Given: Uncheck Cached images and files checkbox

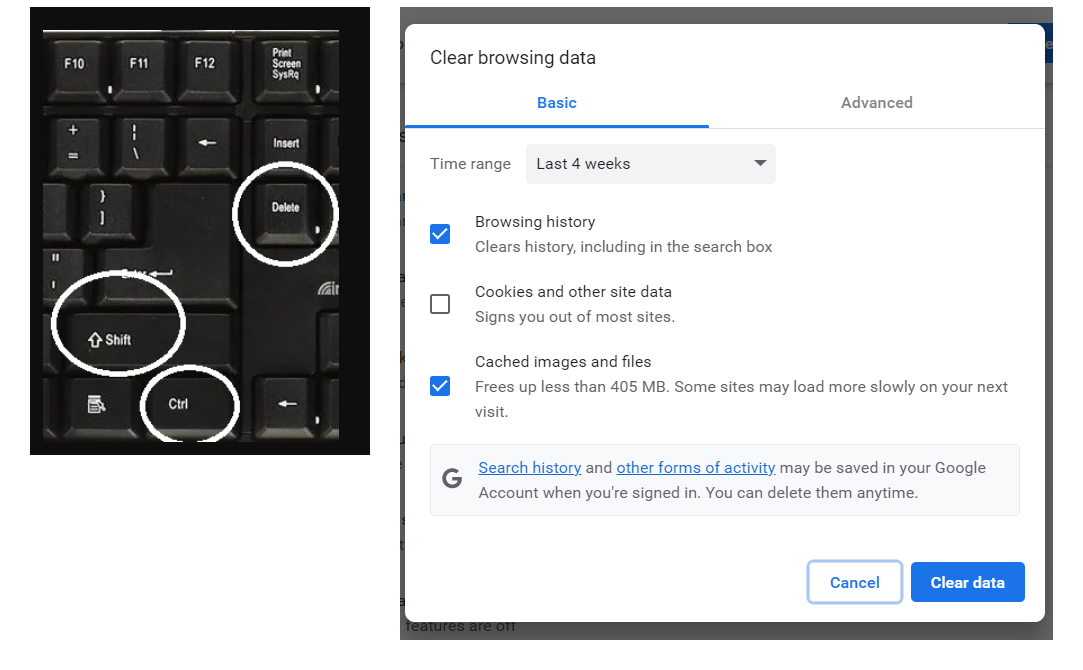Looking at the screenshot, I should coord(440,386).
